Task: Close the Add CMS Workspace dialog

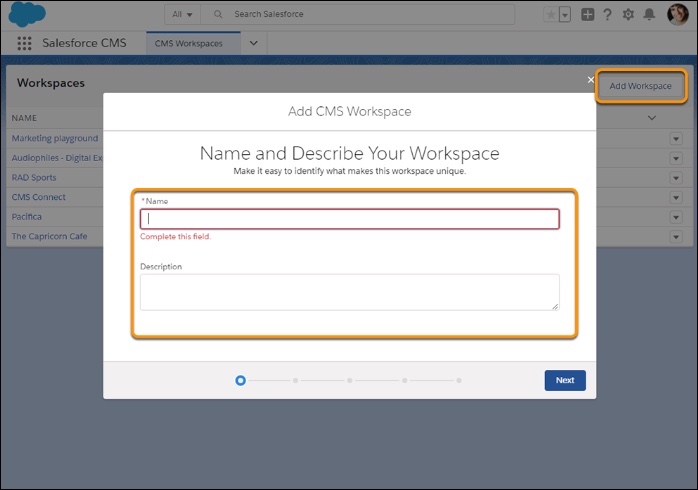Action: click(590, 80)
